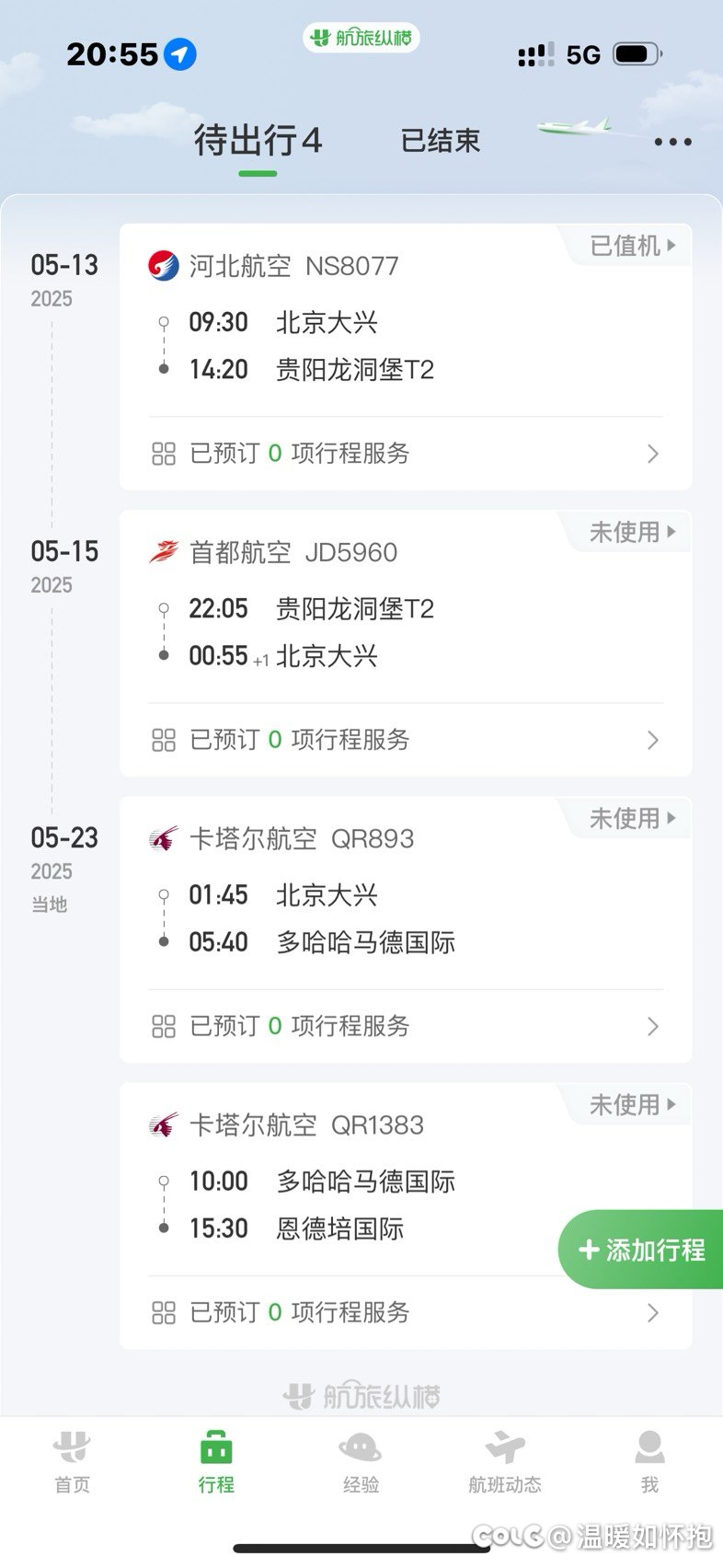Tap the location arrow in status bar
Screen dimensions: 723x1568
click(x=180, y=54)
